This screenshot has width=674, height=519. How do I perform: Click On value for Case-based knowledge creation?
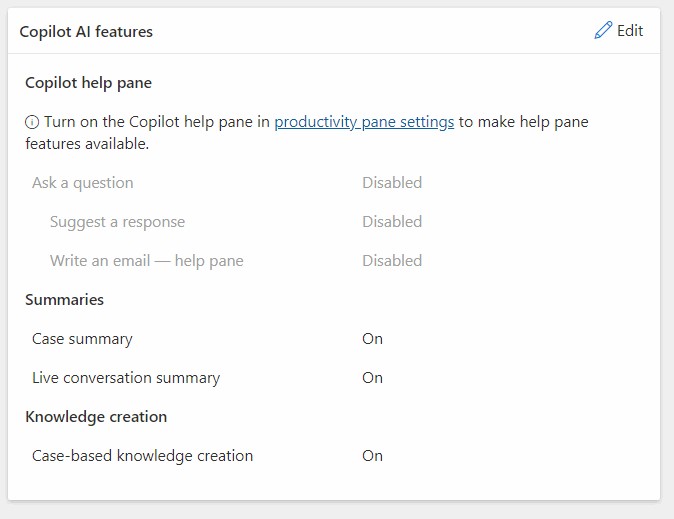coord(372,456)
